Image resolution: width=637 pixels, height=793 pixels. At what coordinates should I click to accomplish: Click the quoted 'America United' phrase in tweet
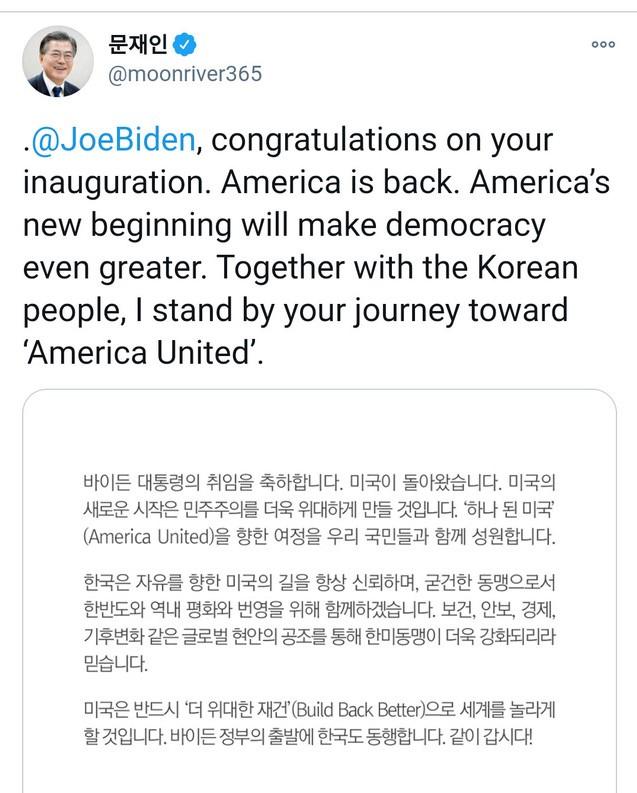click(x=140, y=354)
